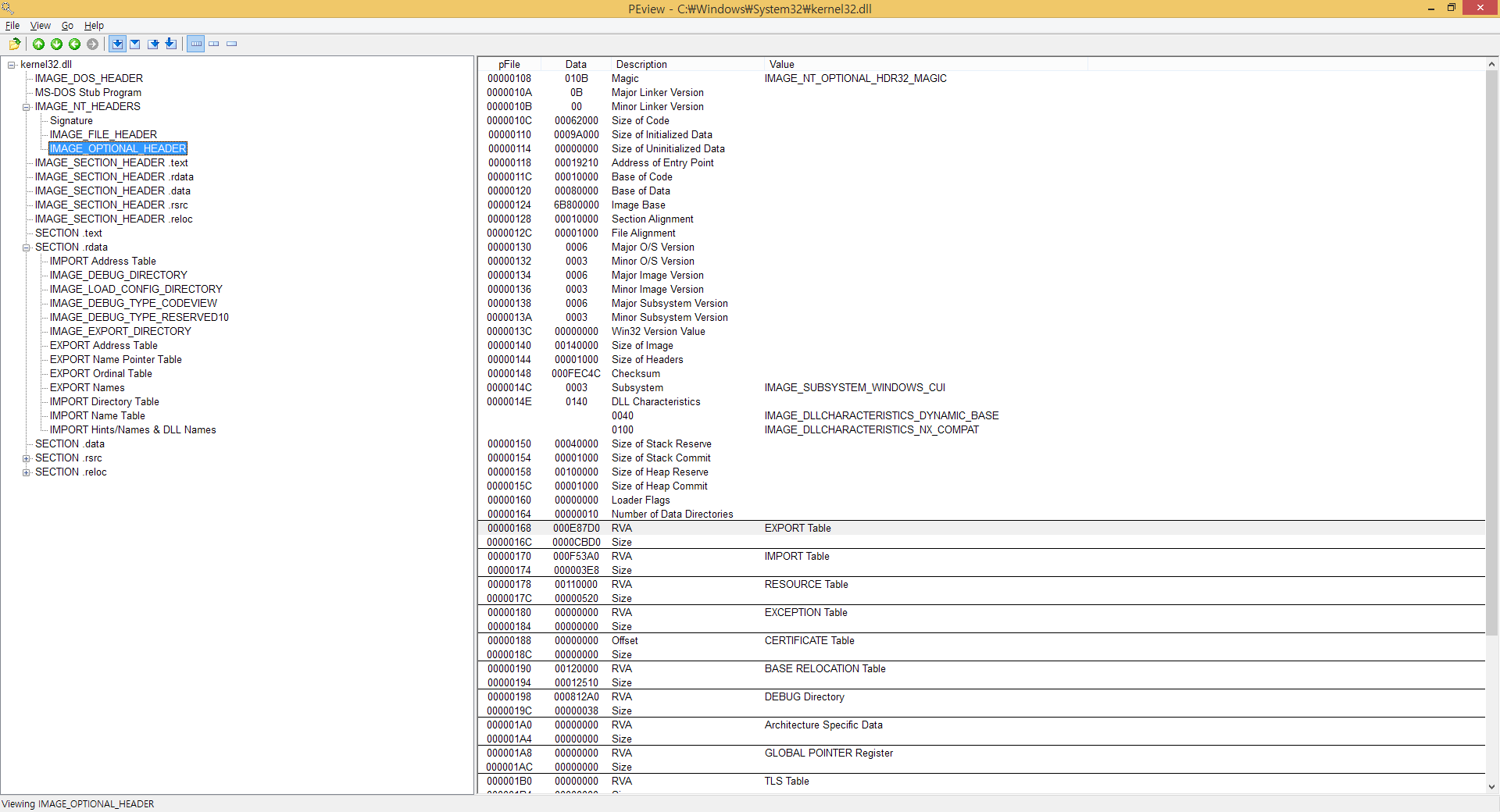The height and width of the screenshot is (812, 1500).
Task: Select IMAGE_DEBUG_TYPE_RESERVED10 item
Action: point(139,317)
